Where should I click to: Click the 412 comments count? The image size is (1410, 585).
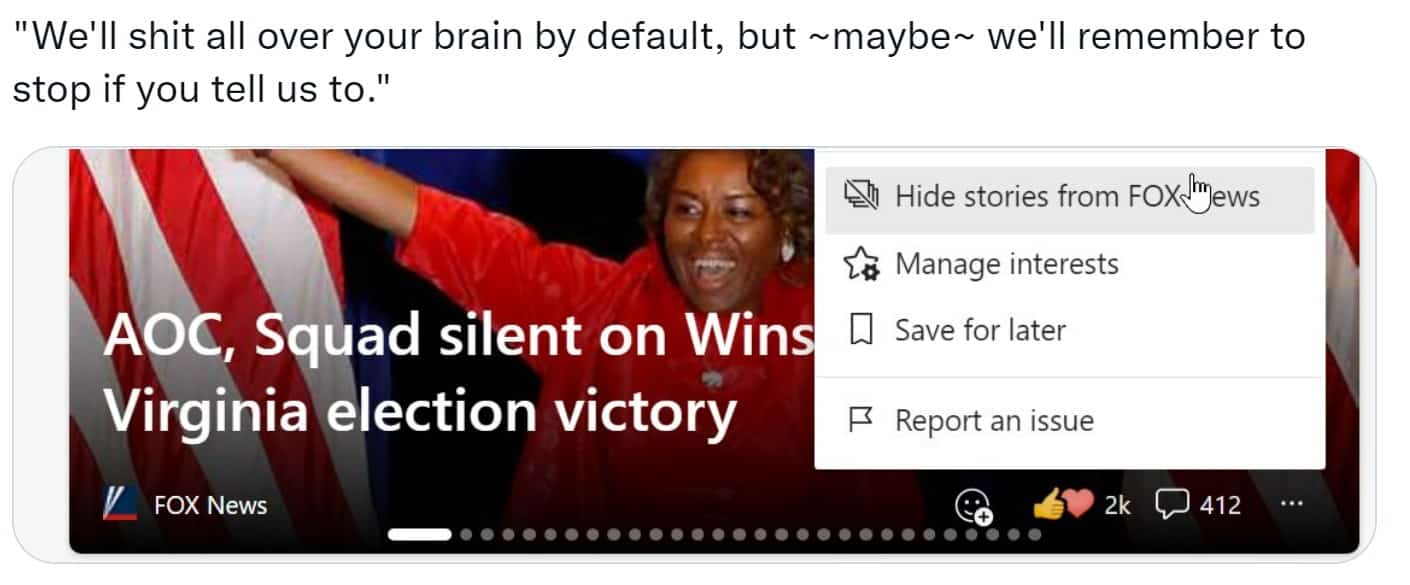tap(1220, 505)
